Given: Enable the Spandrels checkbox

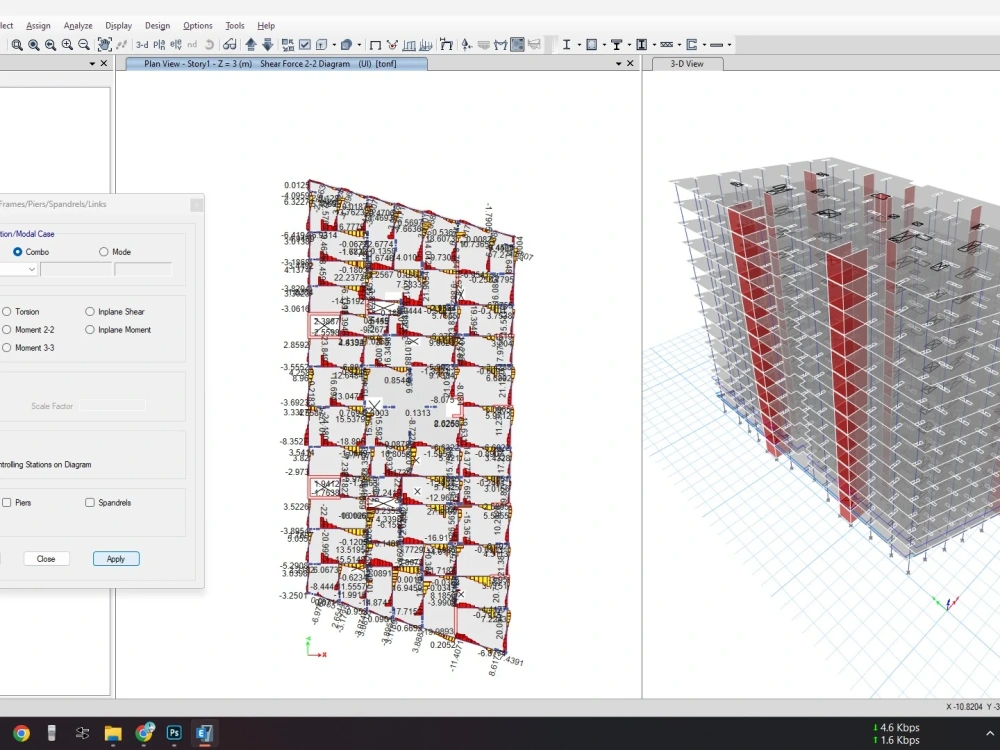Looking at the screenshot, I should 90,503.
